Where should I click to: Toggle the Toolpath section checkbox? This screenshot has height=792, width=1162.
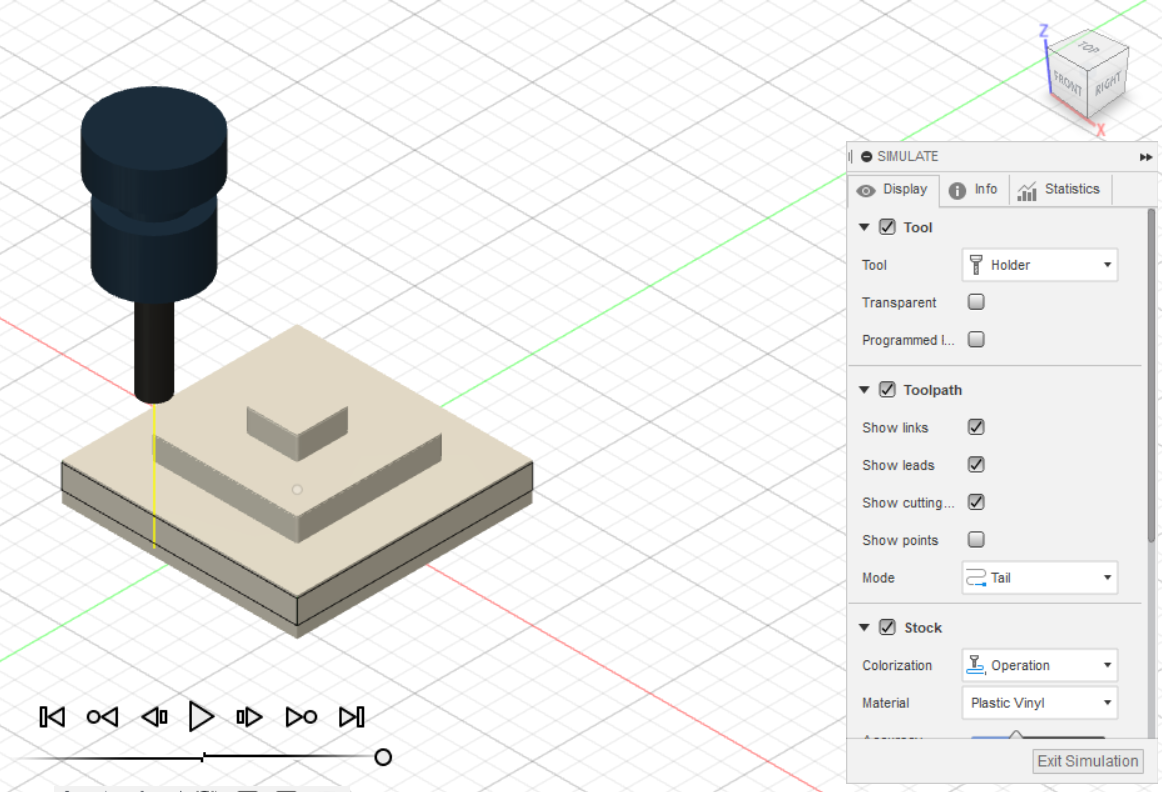point(887,390)
